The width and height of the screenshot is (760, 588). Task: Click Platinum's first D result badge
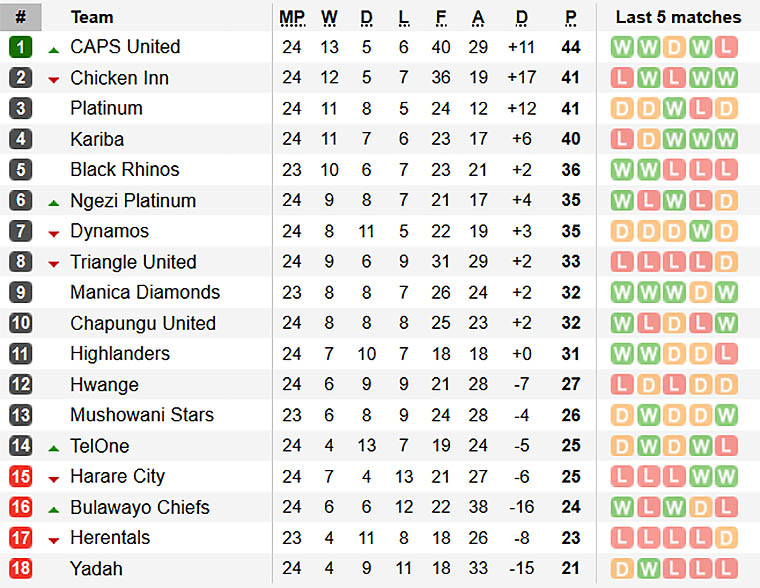click(622, 109)
